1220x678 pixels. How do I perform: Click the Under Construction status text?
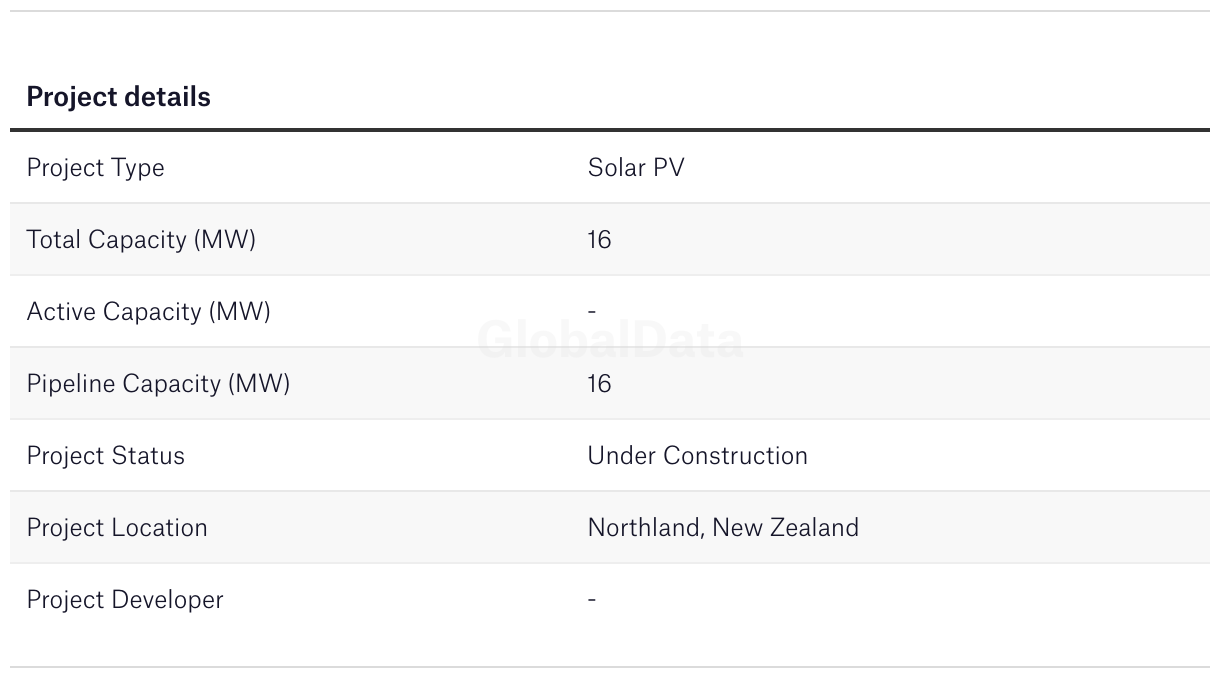point(697,455)
